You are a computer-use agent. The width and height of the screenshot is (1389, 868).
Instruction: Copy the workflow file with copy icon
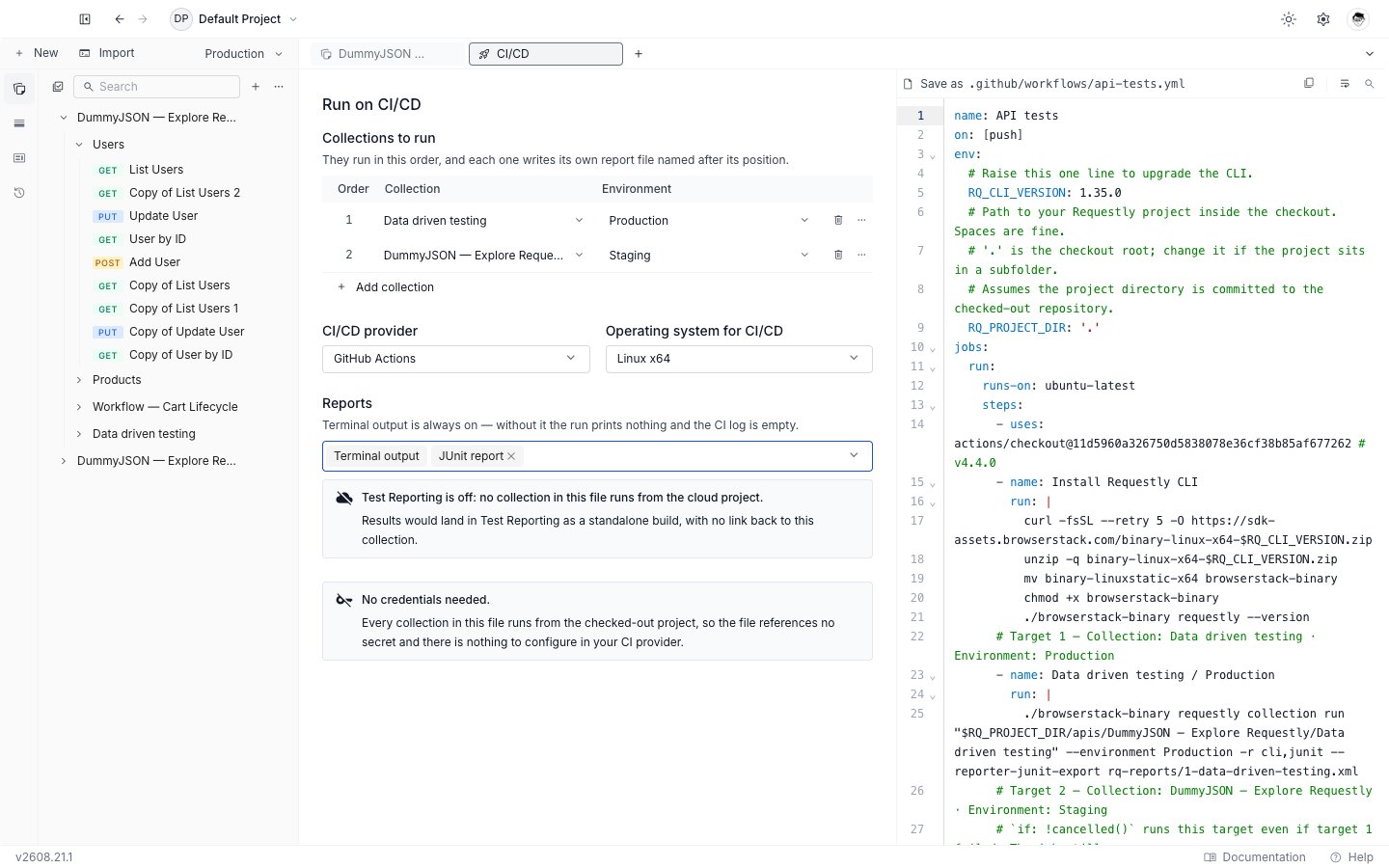[x=1309, y=84]
